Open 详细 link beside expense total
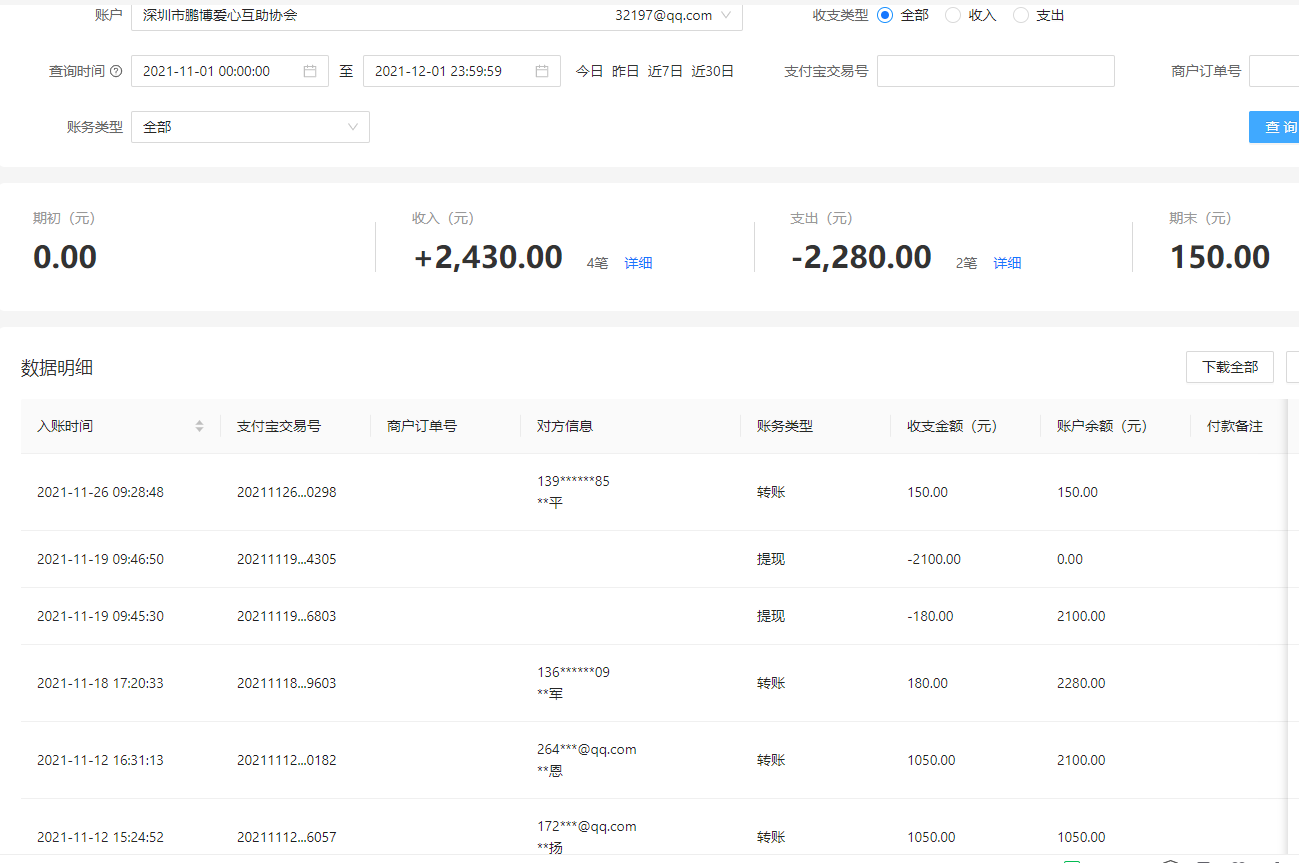This screenshot has height=863, width=1299. [1007, 263]
